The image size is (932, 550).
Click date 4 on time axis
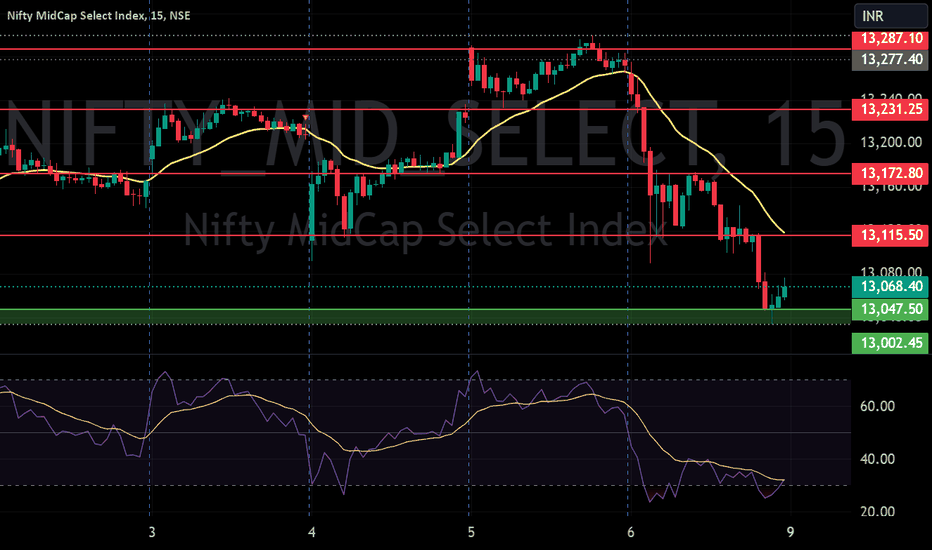311,532
